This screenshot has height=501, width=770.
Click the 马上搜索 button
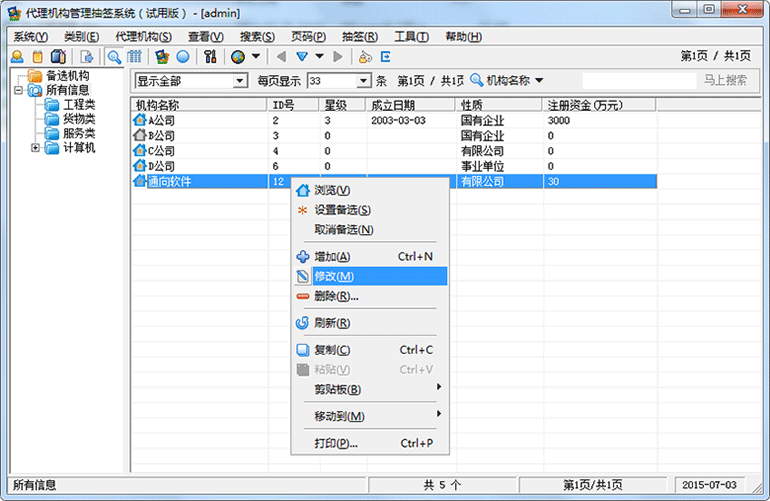725,80
